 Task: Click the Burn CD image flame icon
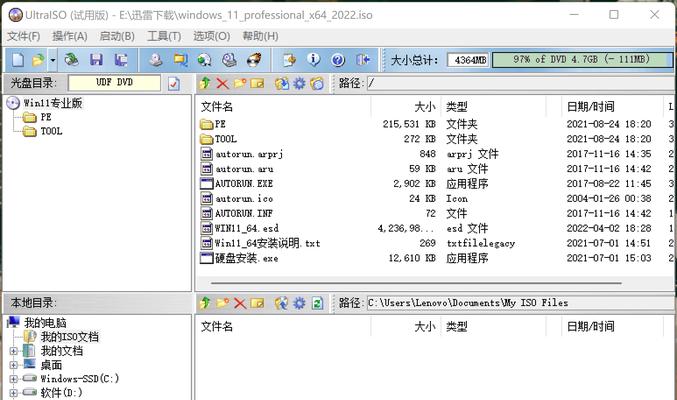(x=254, y=60)
